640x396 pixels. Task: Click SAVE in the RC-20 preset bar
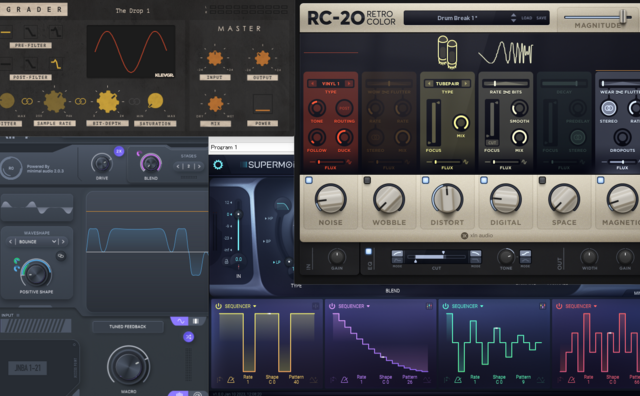click(x=541, y=18)
